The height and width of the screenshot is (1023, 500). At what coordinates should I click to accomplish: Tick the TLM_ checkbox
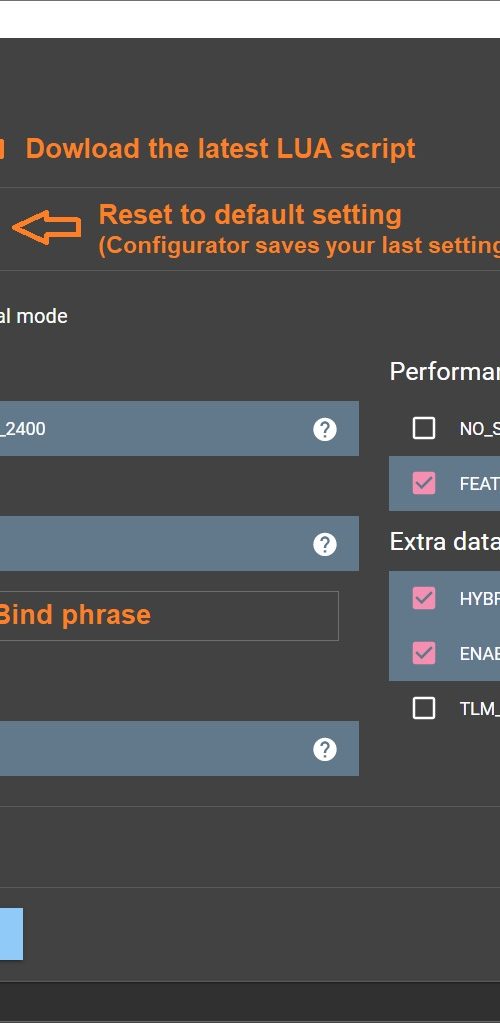coord(424,709)
